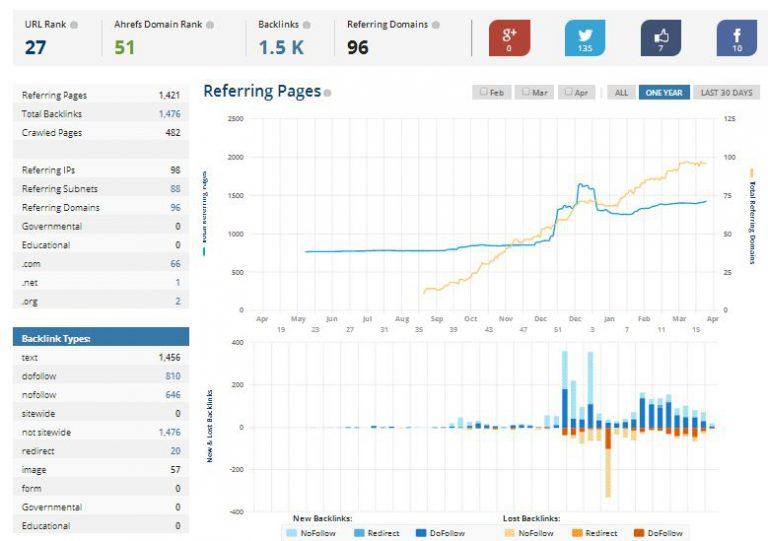Click the Total Backlinks value 1,476
This screenshot has width=768, height=541.
[x=169, y=114]
